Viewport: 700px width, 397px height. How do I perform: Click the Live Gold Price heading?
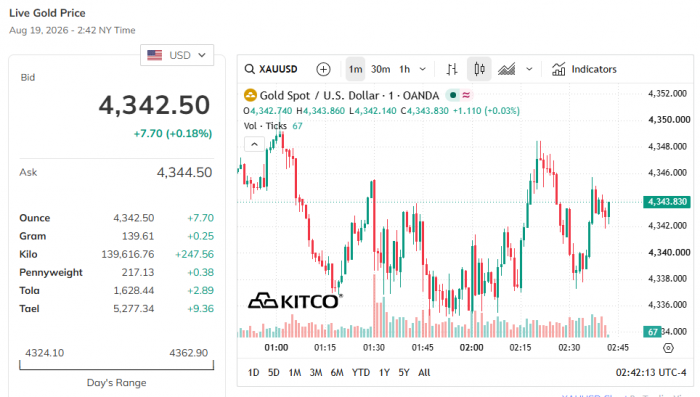click(x=47, y=13)
